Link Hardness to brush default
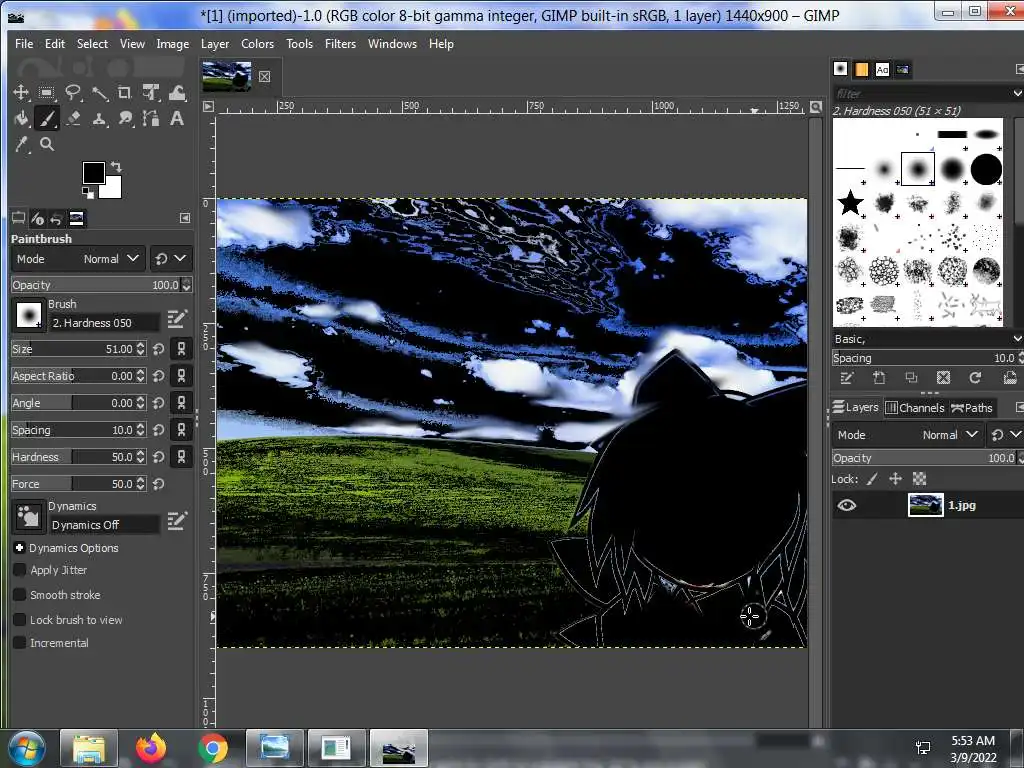 (181, 456)
